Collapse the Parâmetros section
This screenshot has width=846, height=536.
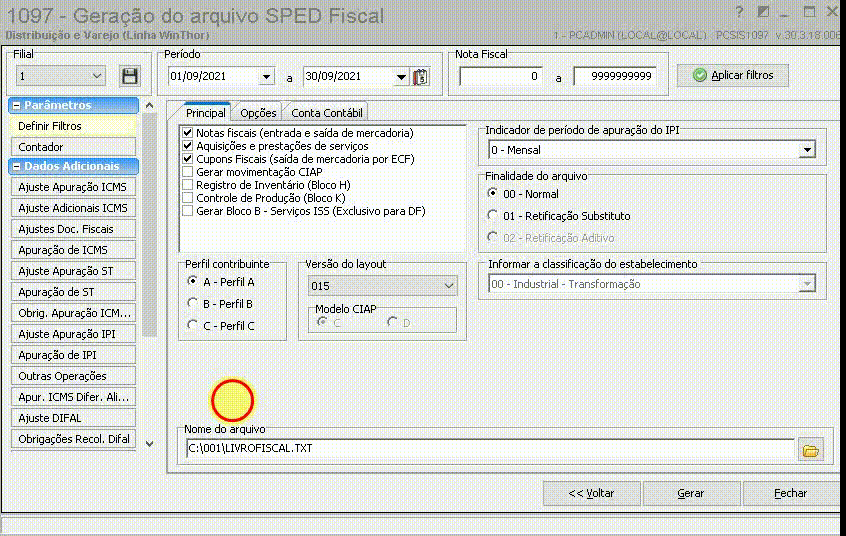17,105
